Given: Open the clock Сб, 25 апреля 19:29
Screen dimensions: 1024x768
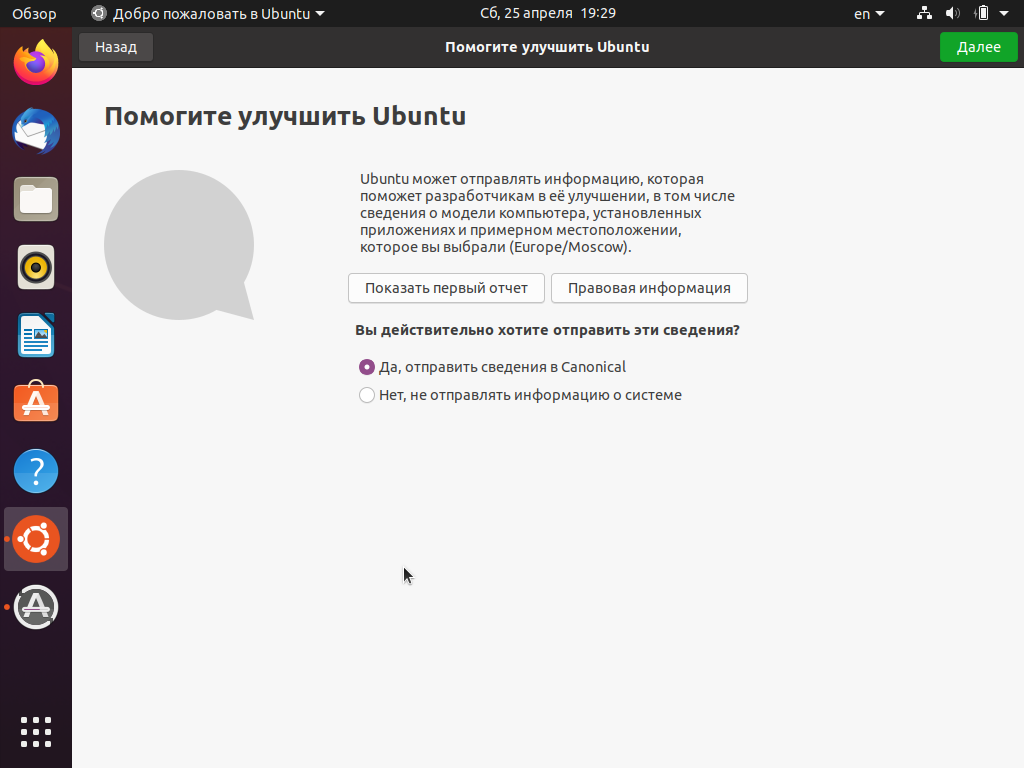Looking at the screenshot, I should pos(547,13).
